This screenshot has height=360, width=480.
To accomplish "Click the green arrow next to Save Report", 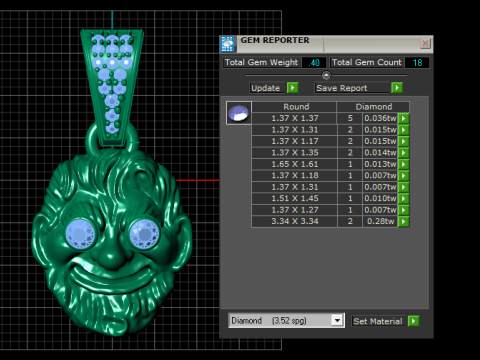I will [x=397, y=88].
